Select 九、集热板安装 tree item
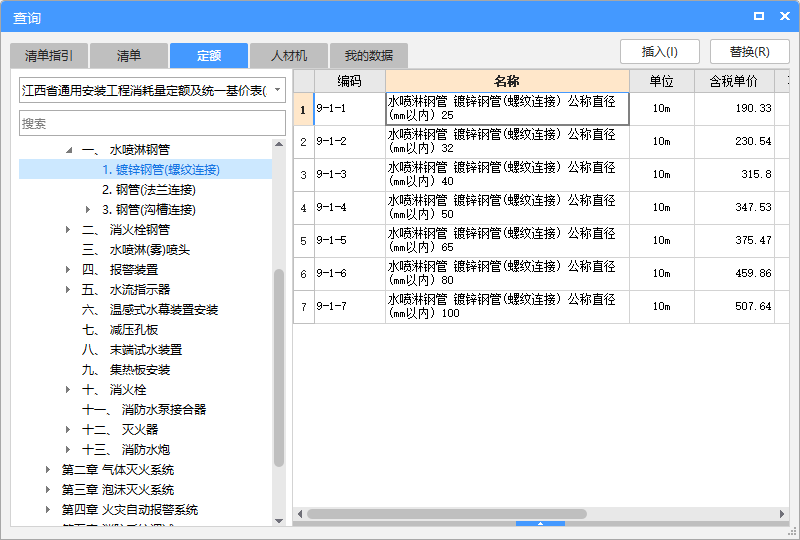This screenshot has width=800, height=540. pyautogui.click(x=126, y=370)
